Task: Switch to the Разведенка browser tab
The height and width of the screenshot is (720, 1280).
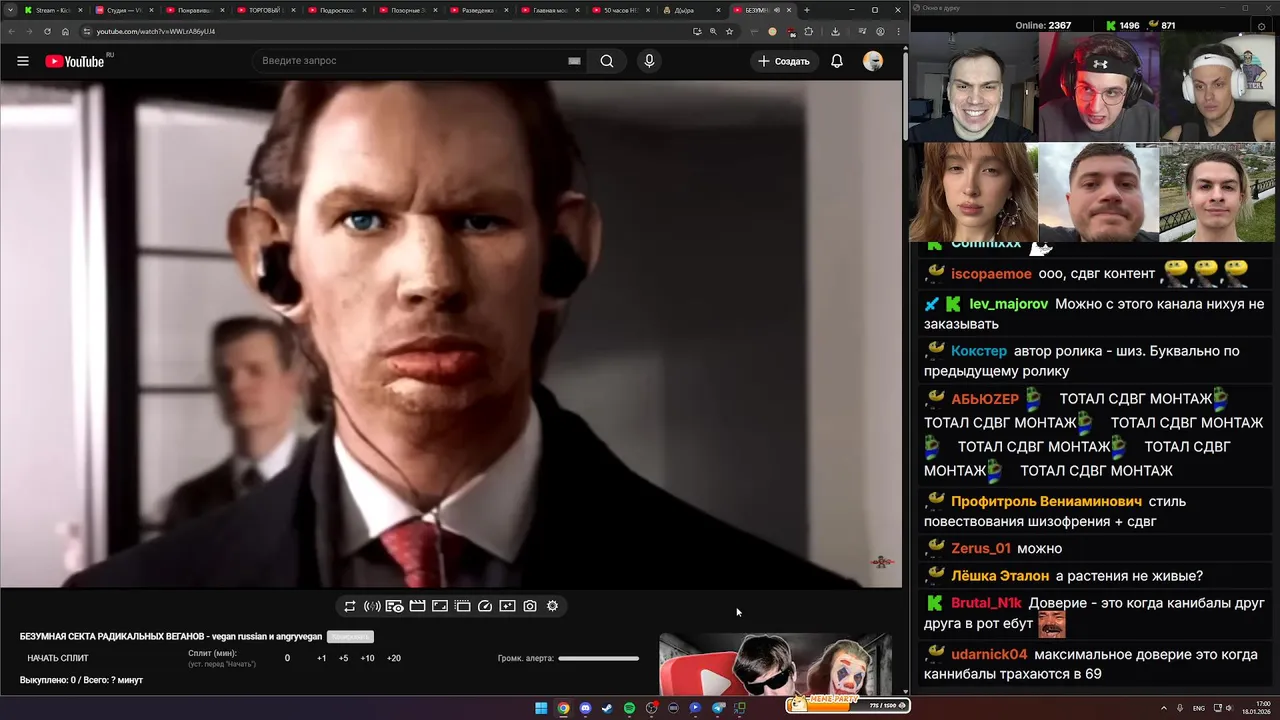Action: [x=478, y=10]
